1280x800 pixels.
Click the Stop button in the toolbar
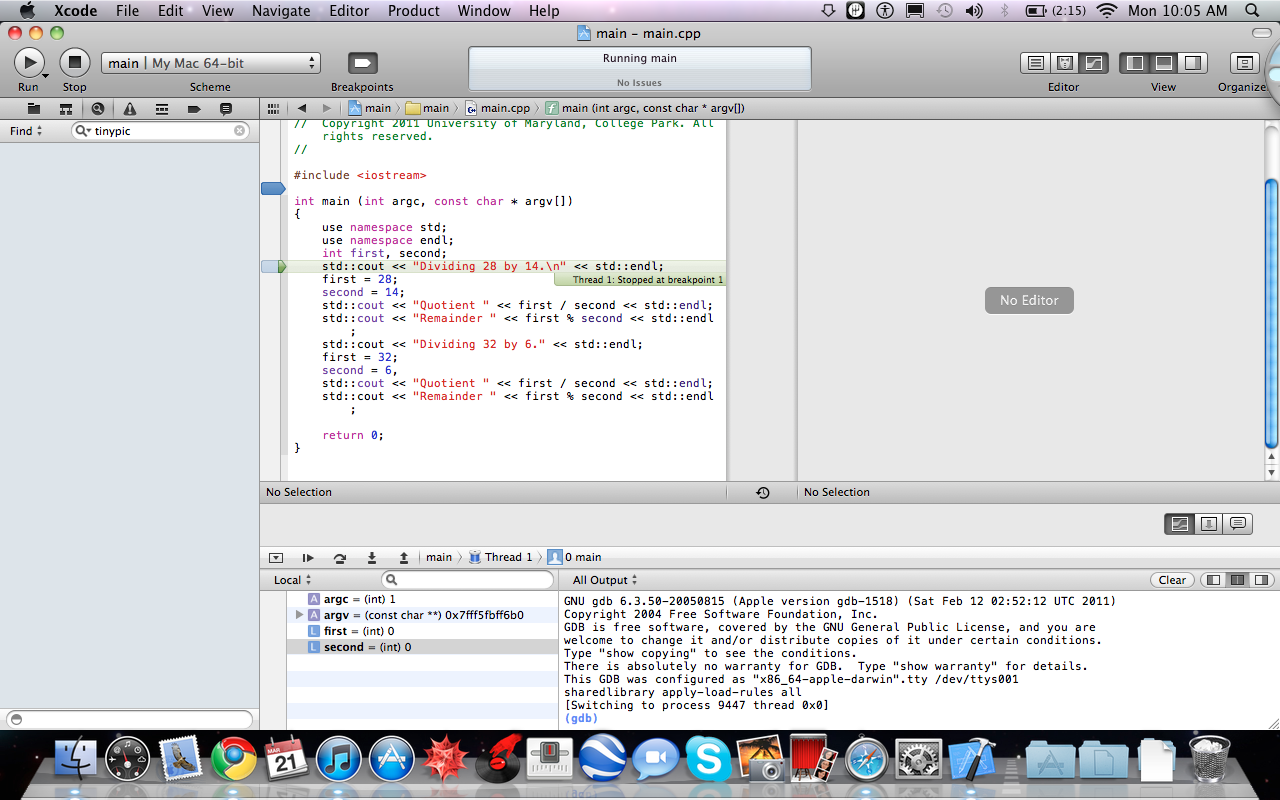point(74,63)
